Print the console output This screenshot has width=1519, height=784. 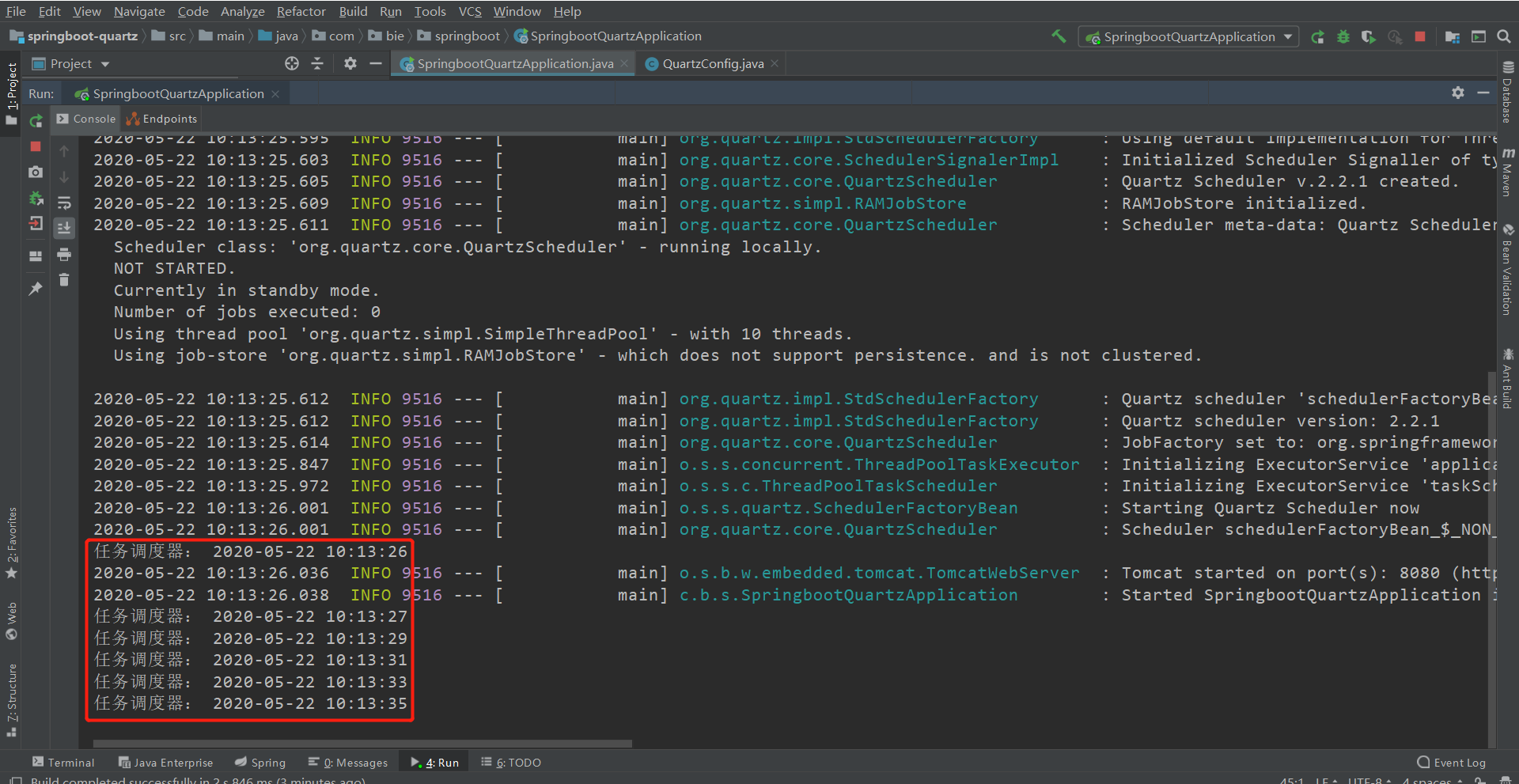pos(64,255)
